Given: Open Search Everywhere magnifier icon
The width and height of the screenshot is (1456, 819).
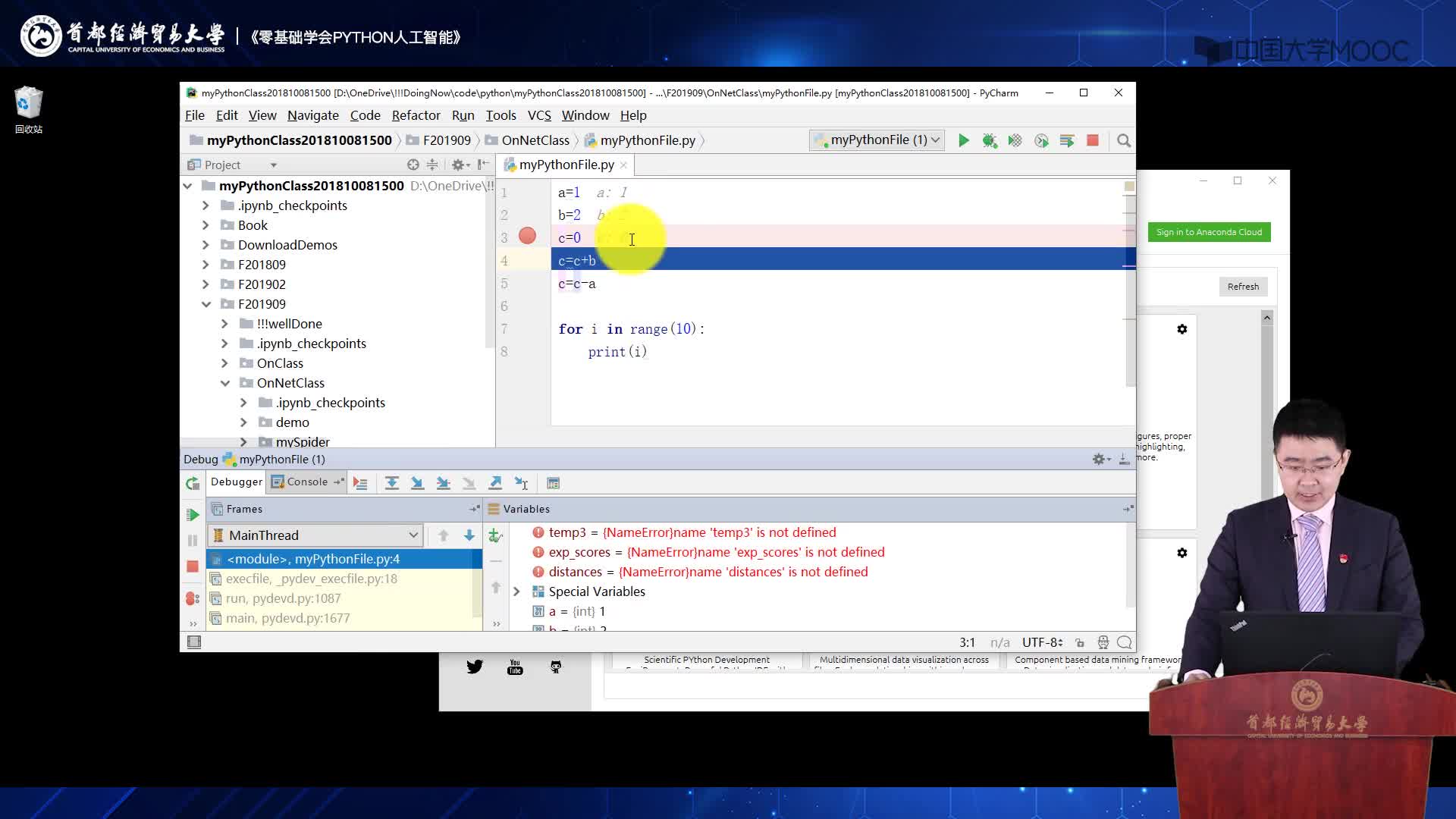Looking at the screenshot, I should click(1124, 140).
